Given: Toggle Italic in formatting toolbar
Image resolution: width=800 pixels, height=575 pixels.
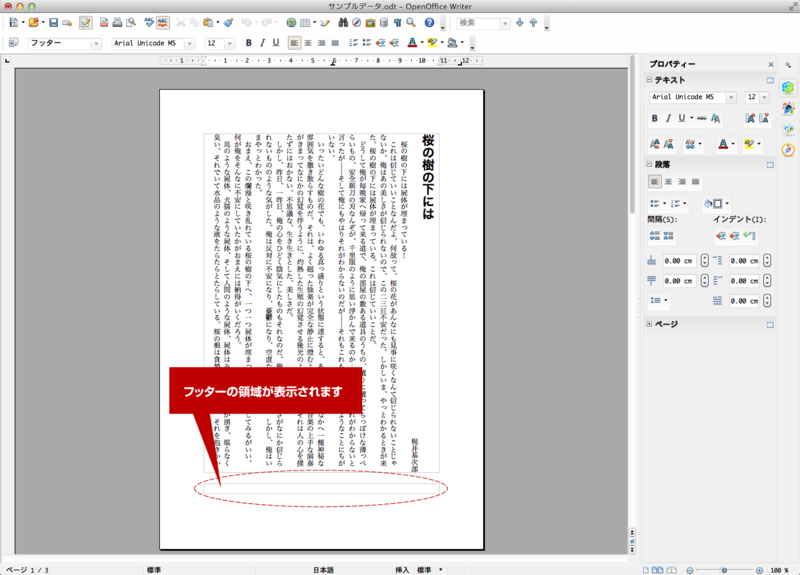Looking at the screenshot, I should point(262,43).
